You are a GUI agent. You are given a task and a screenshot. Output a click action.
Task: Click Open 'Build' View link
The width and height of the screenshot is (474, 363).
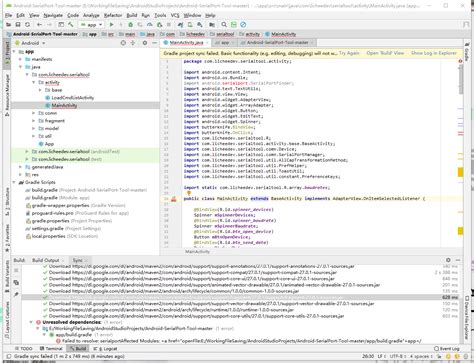(385, 53)
